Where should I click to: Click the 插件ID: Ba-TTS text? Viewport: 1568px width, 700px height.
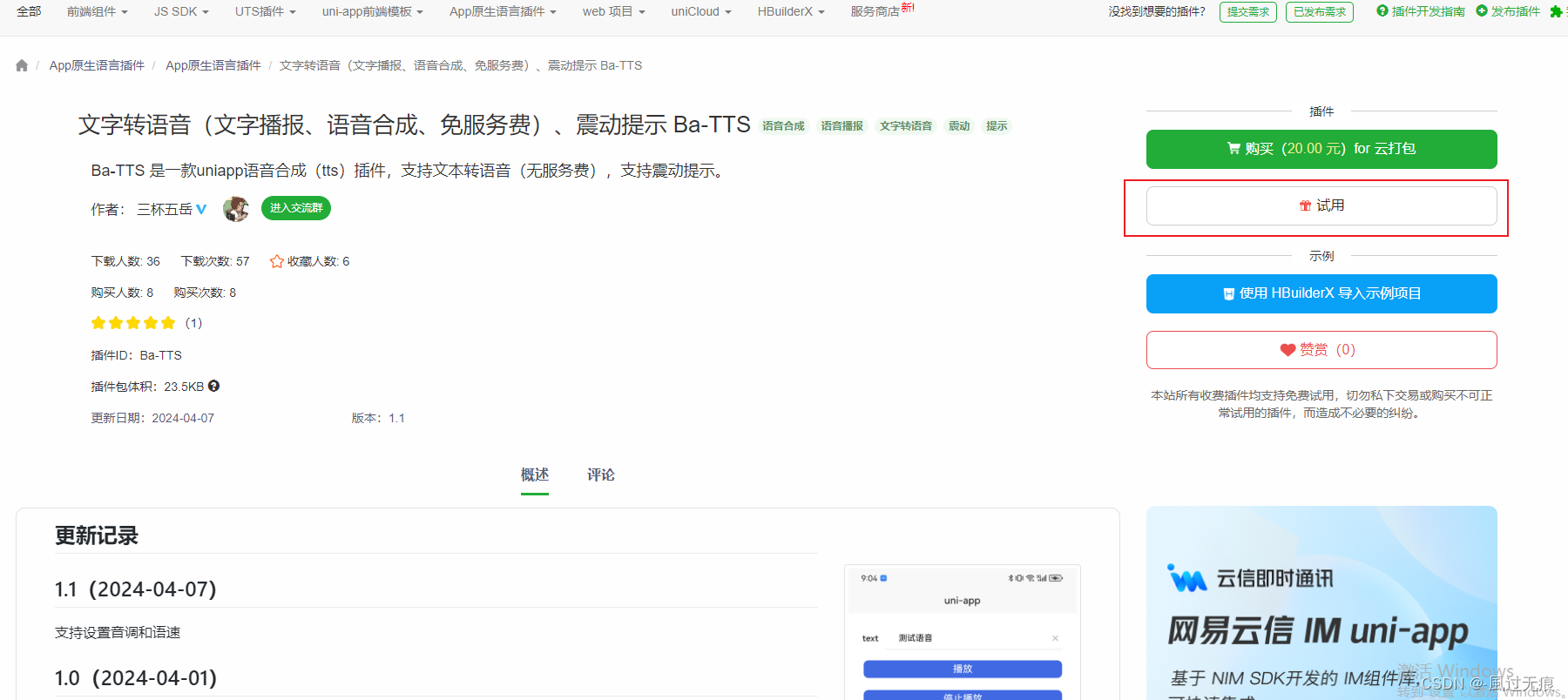(137, 355)
